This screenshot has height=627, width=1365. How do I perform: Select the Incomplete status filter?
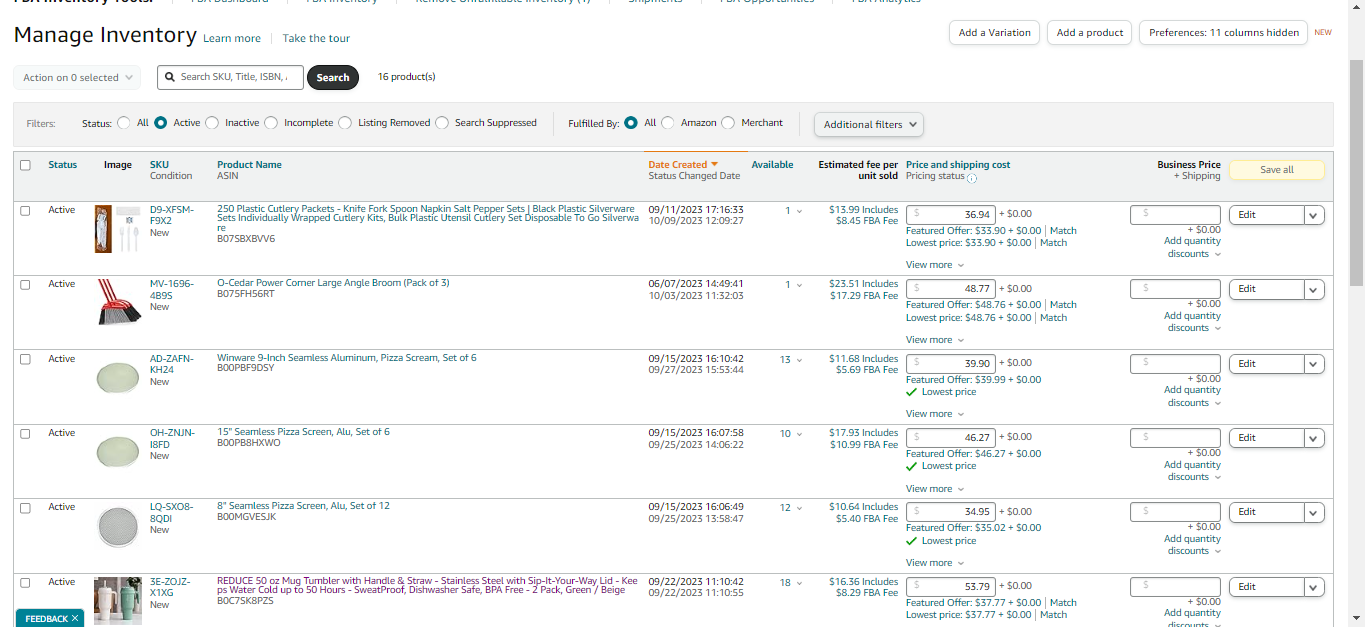tap(270, 123)
